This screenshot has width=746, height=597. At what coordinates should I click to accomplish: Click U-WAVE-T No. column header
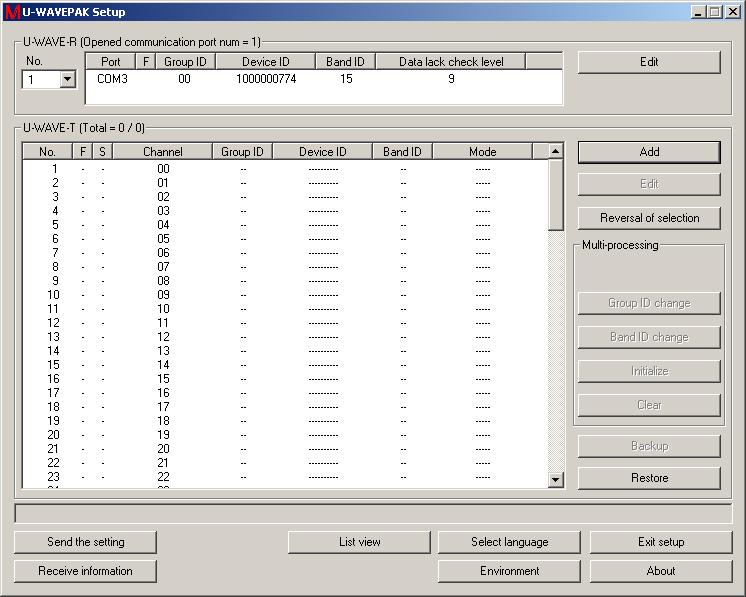(47, 151)
